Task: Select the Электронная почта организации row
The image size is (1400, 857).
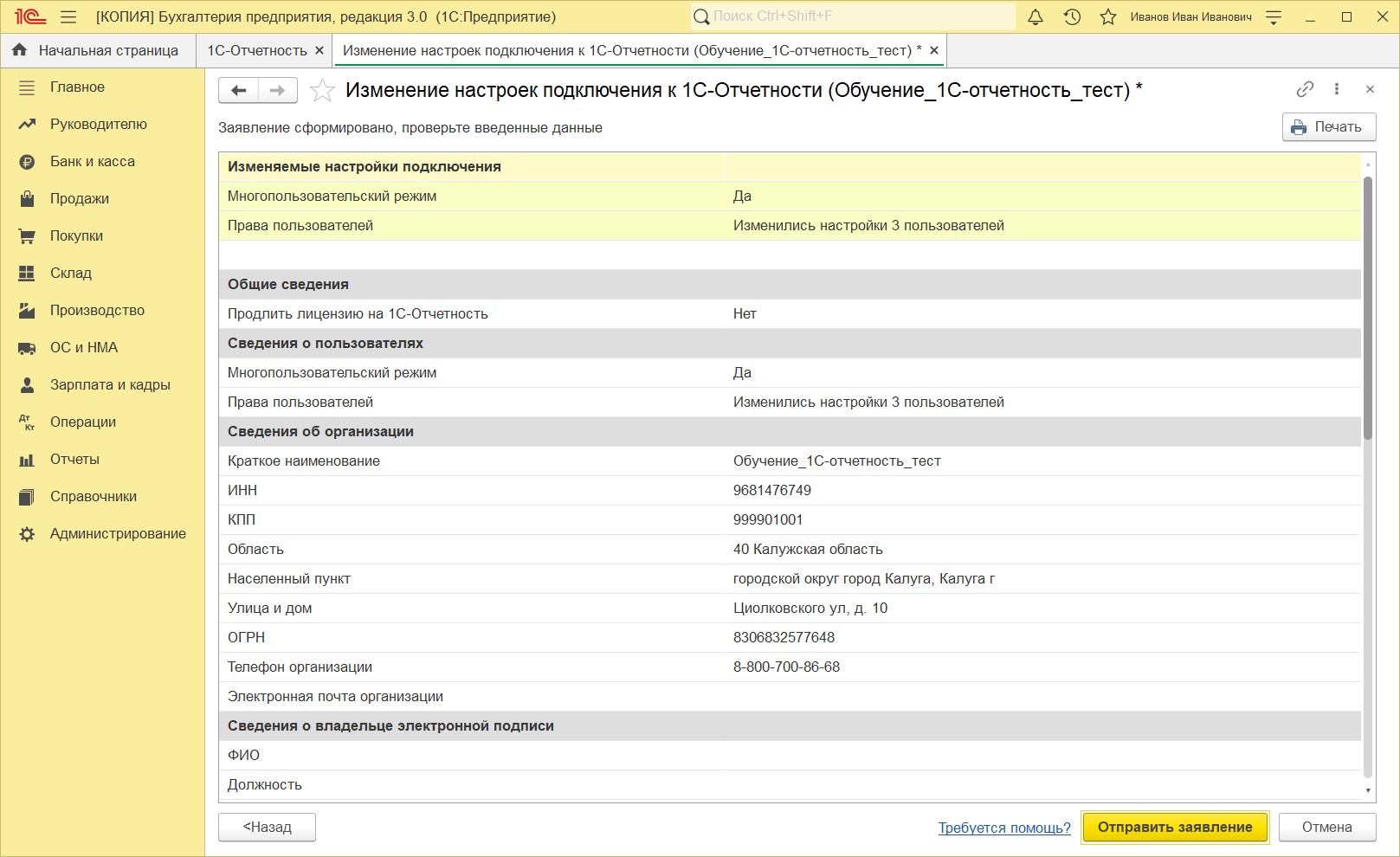Action: (x=790, y=697)
